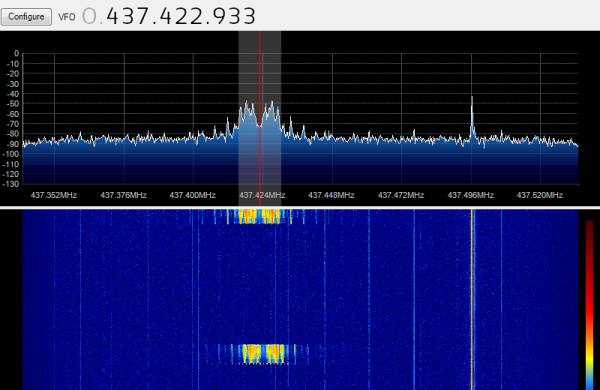Click the 437.352MHz frequency axis label
Screen dimensions: 600x390
point(54,195)
